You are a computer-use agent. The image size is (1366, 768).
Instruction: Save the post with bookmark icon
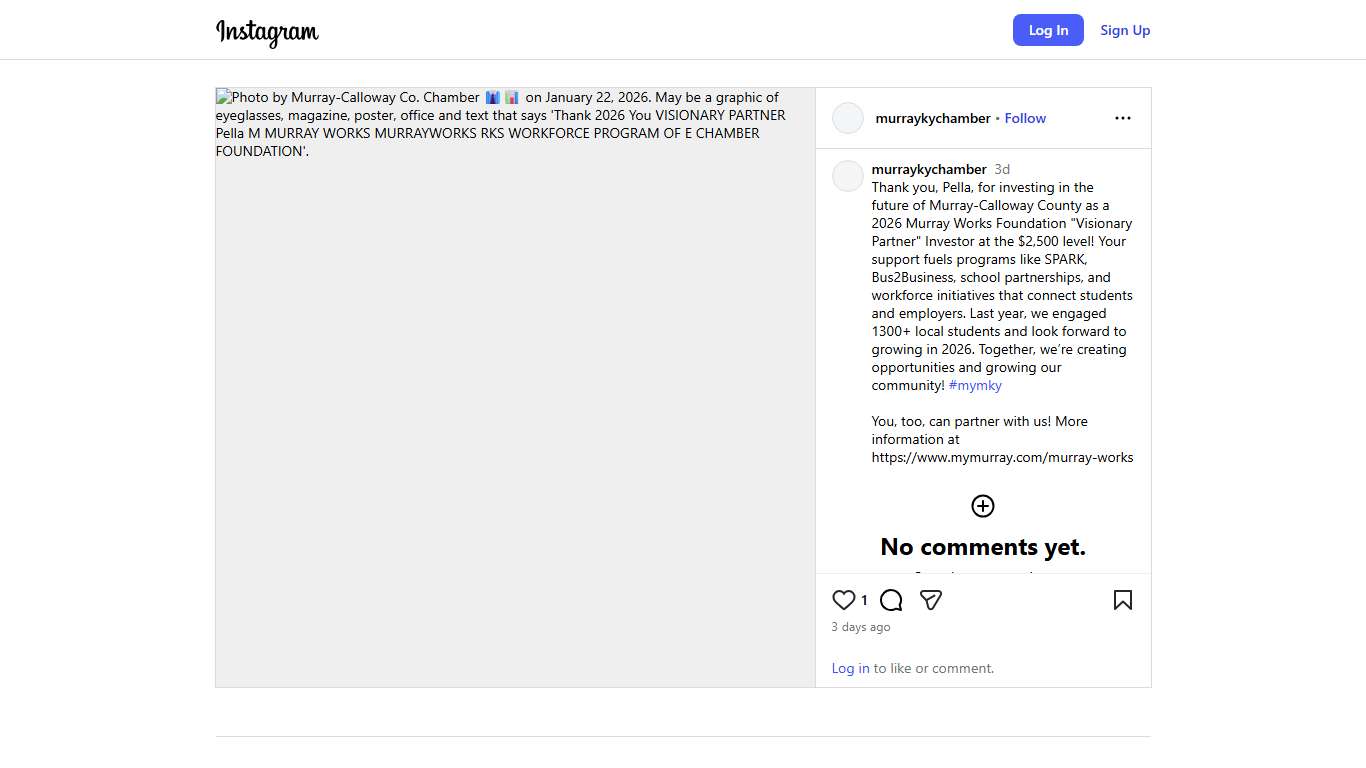pos(1123,600)
